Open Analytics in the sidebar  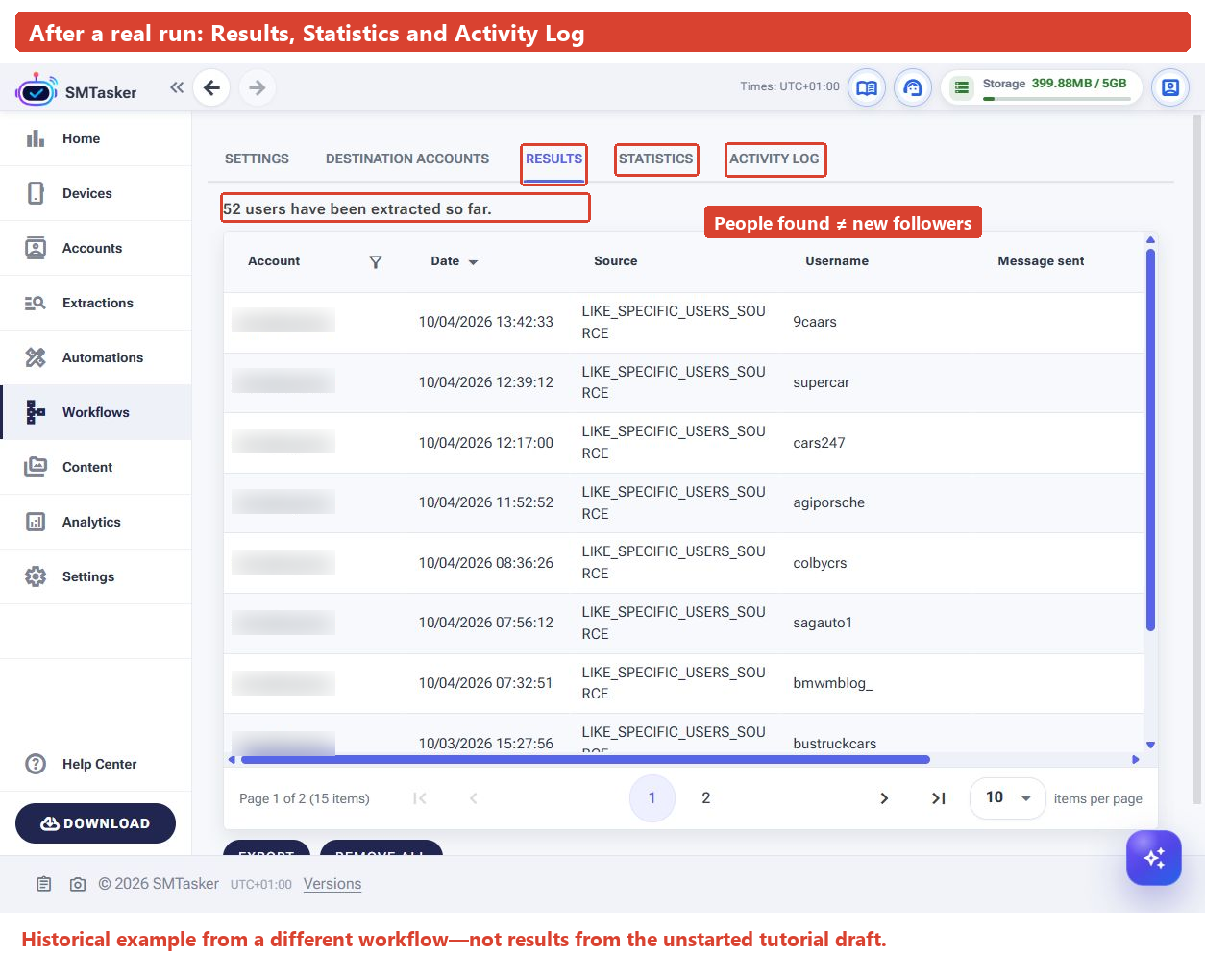[95, 522]
